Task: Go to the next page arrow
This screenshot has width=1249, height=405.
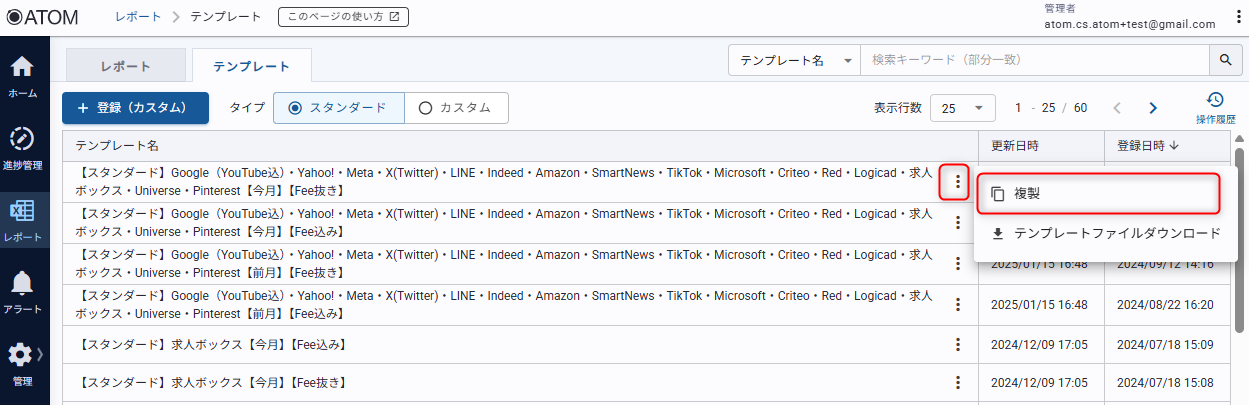Action: (1153, 108)
